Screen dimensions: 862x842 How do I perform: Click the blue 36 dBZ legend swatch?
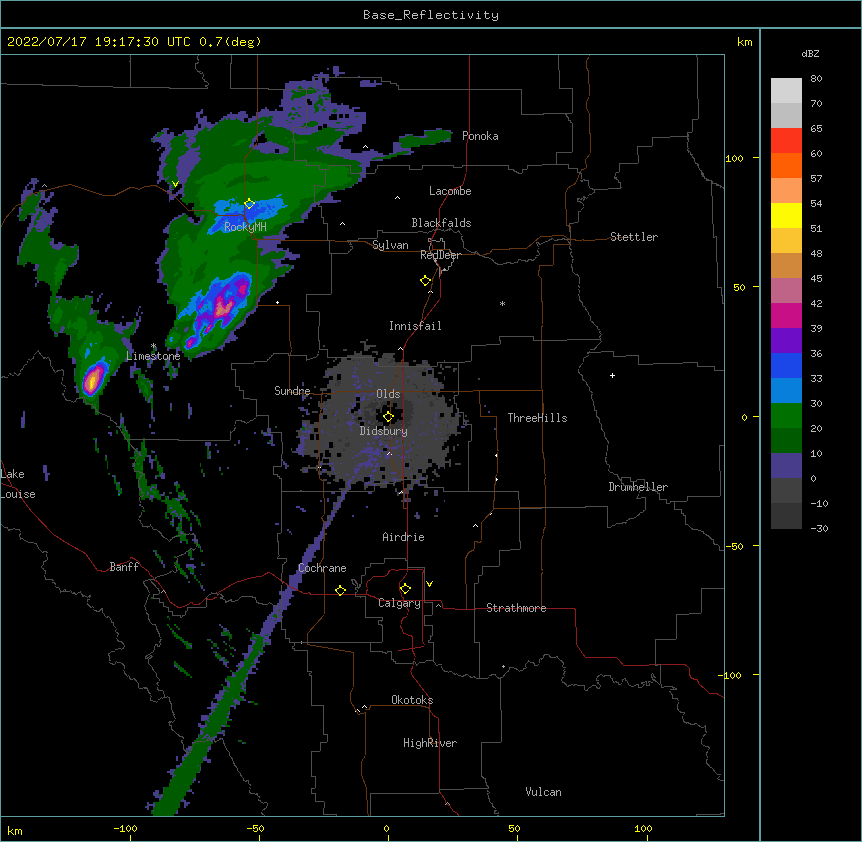(786, 365)
